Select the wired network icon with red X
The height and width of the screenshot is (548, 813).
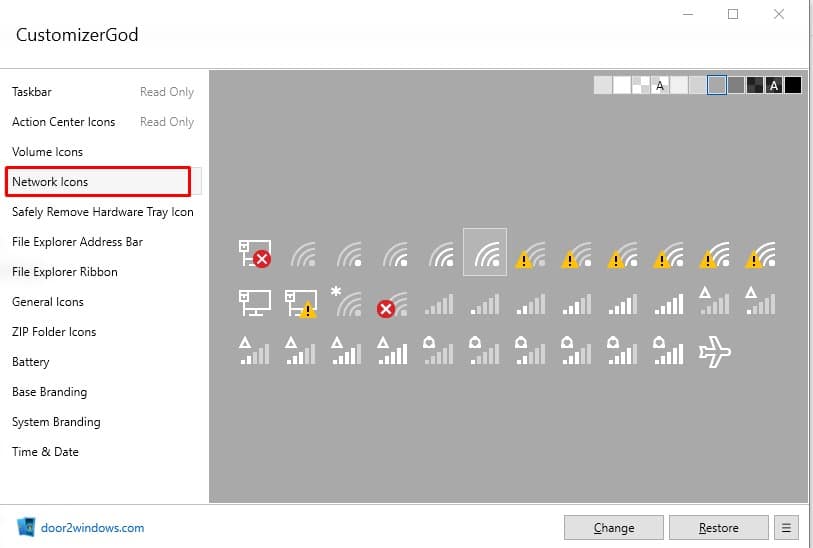[x=255, y=253]
